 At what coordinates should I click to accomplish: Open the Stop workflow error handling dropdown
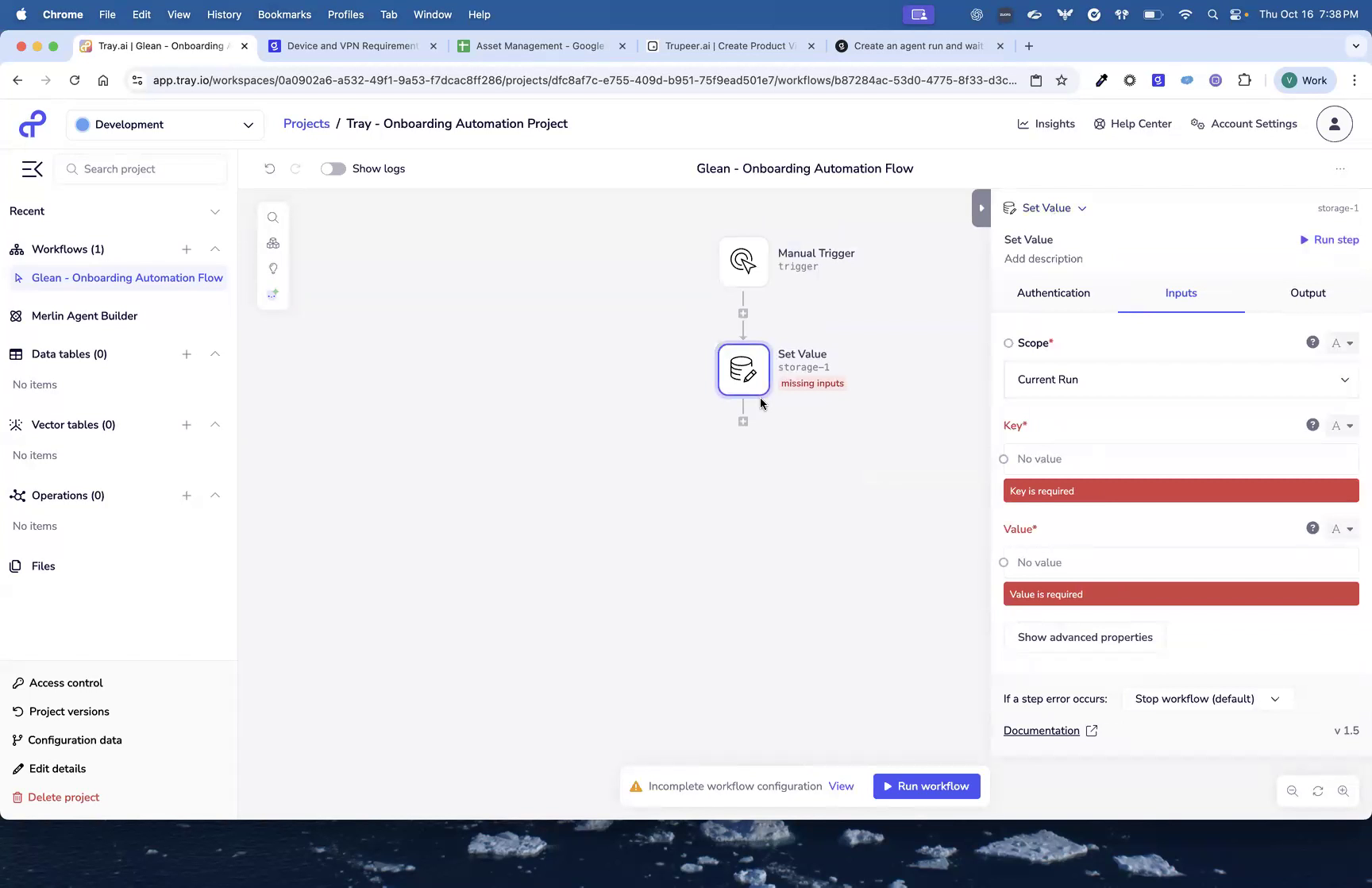coord(1208,699)
